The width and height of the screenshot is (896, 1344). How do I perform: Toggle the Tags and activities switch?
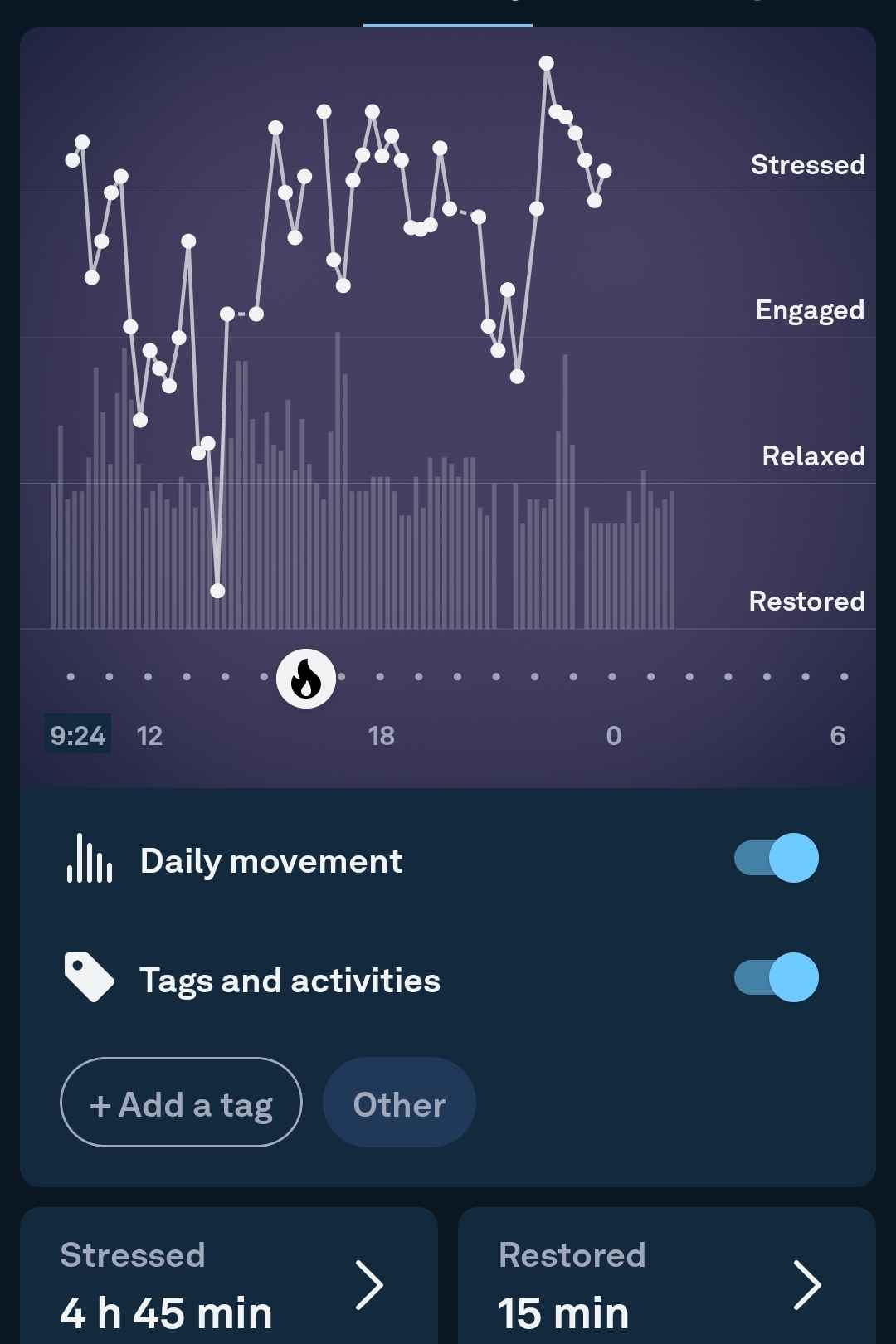[777, 977]
